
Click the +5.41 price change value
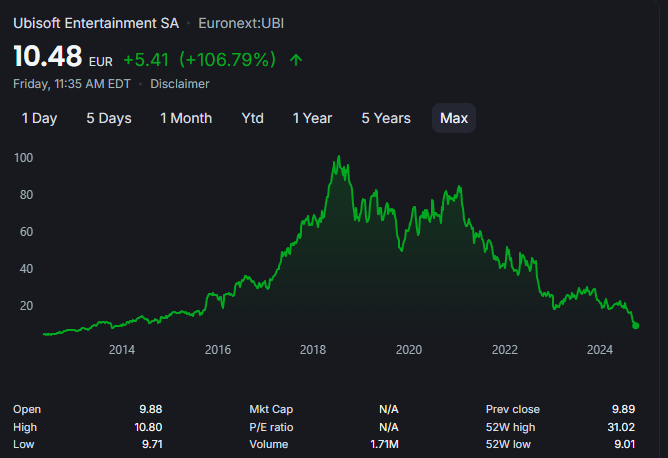click(x=146, y=60)
